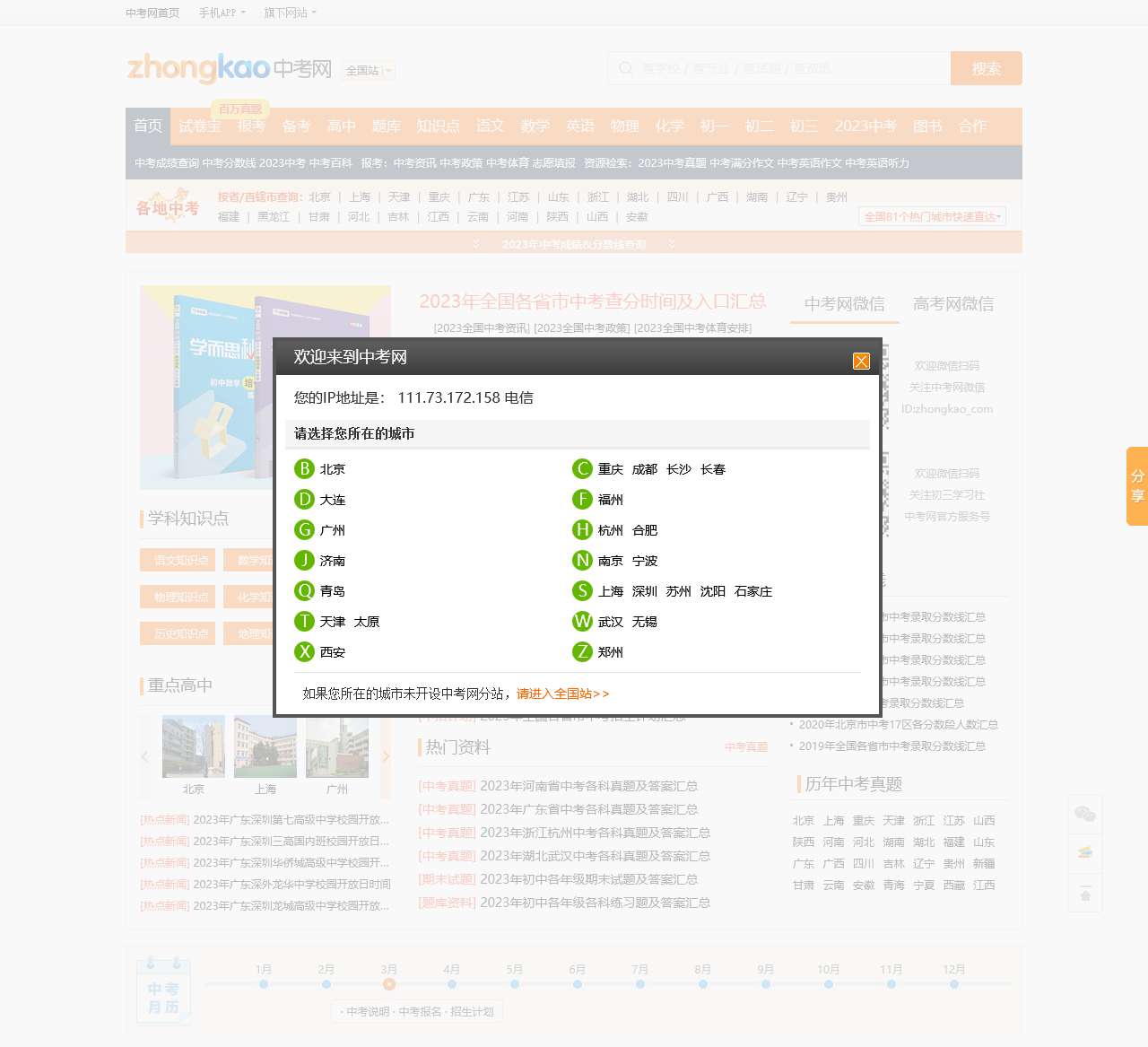This screenshot has width=1148, height=1047.
Task: Open the 语文知识点 orange button
Action: point(178,560)
